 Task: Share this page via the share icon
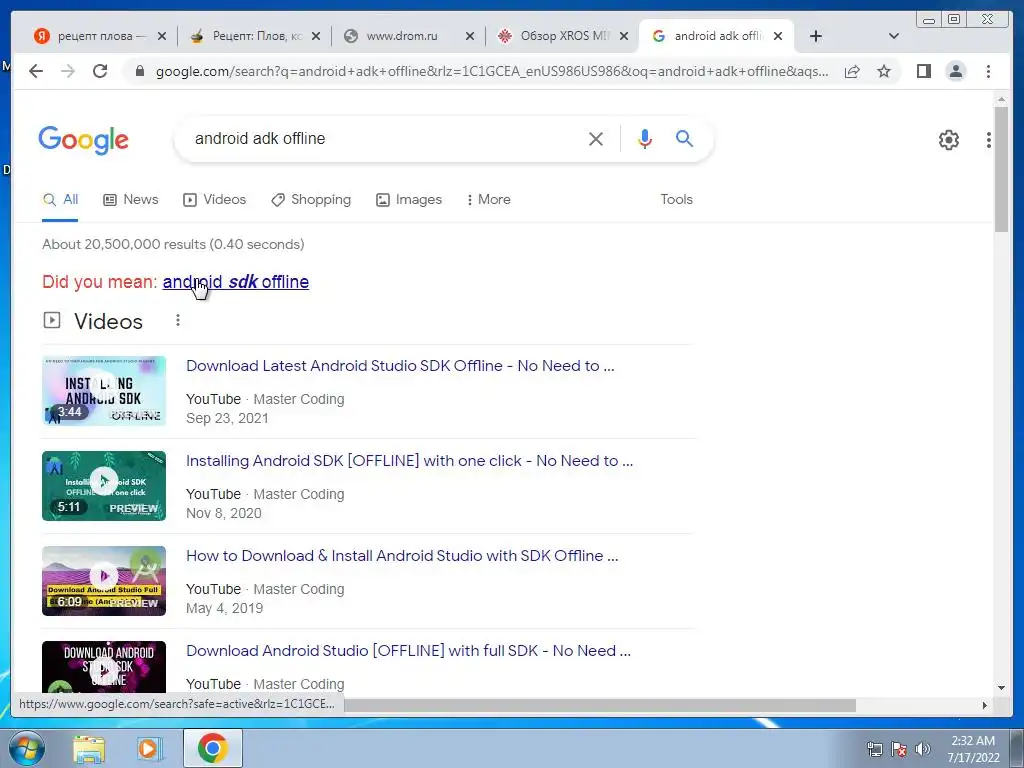[852, 71]
